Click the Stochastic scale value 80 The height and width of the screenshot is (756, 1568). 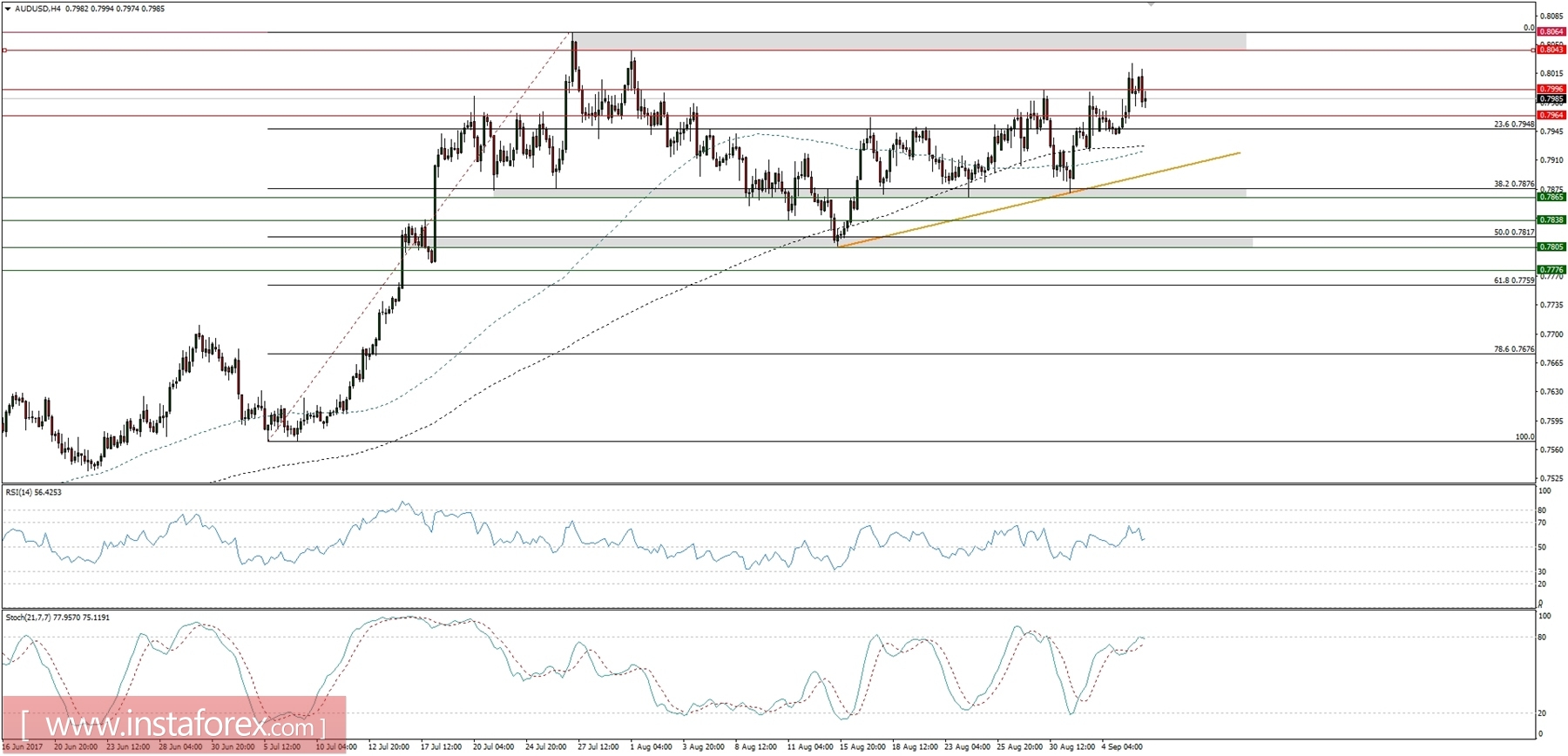(x=1542, y=638)
